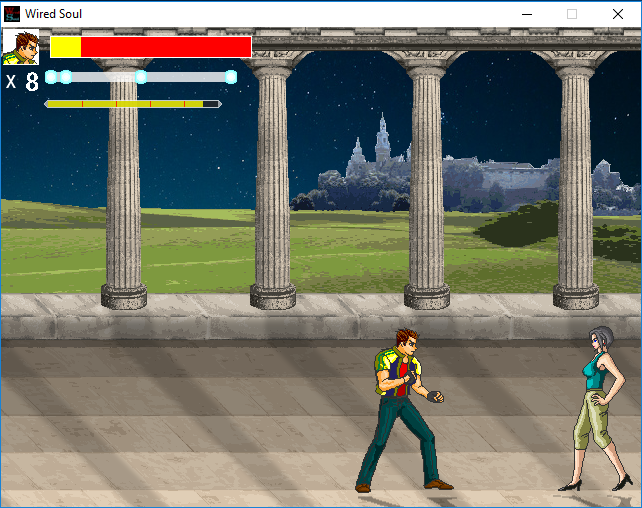Click the player's clenched fist
This screenshot has height=508, width=642.
(x=433, y=395)
